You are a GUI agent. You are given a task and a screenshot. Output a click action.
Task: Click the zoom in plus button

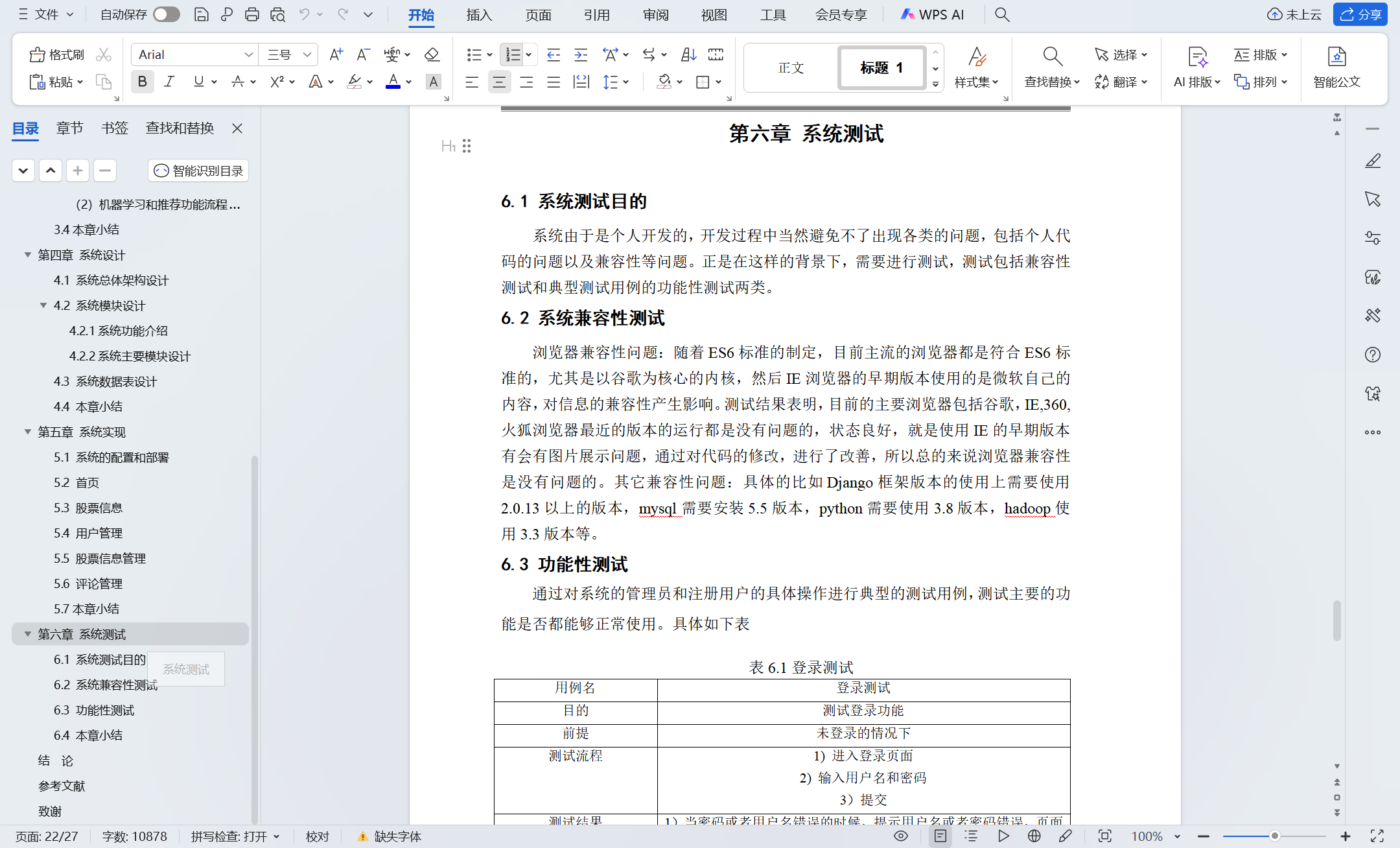point(1346,836)
